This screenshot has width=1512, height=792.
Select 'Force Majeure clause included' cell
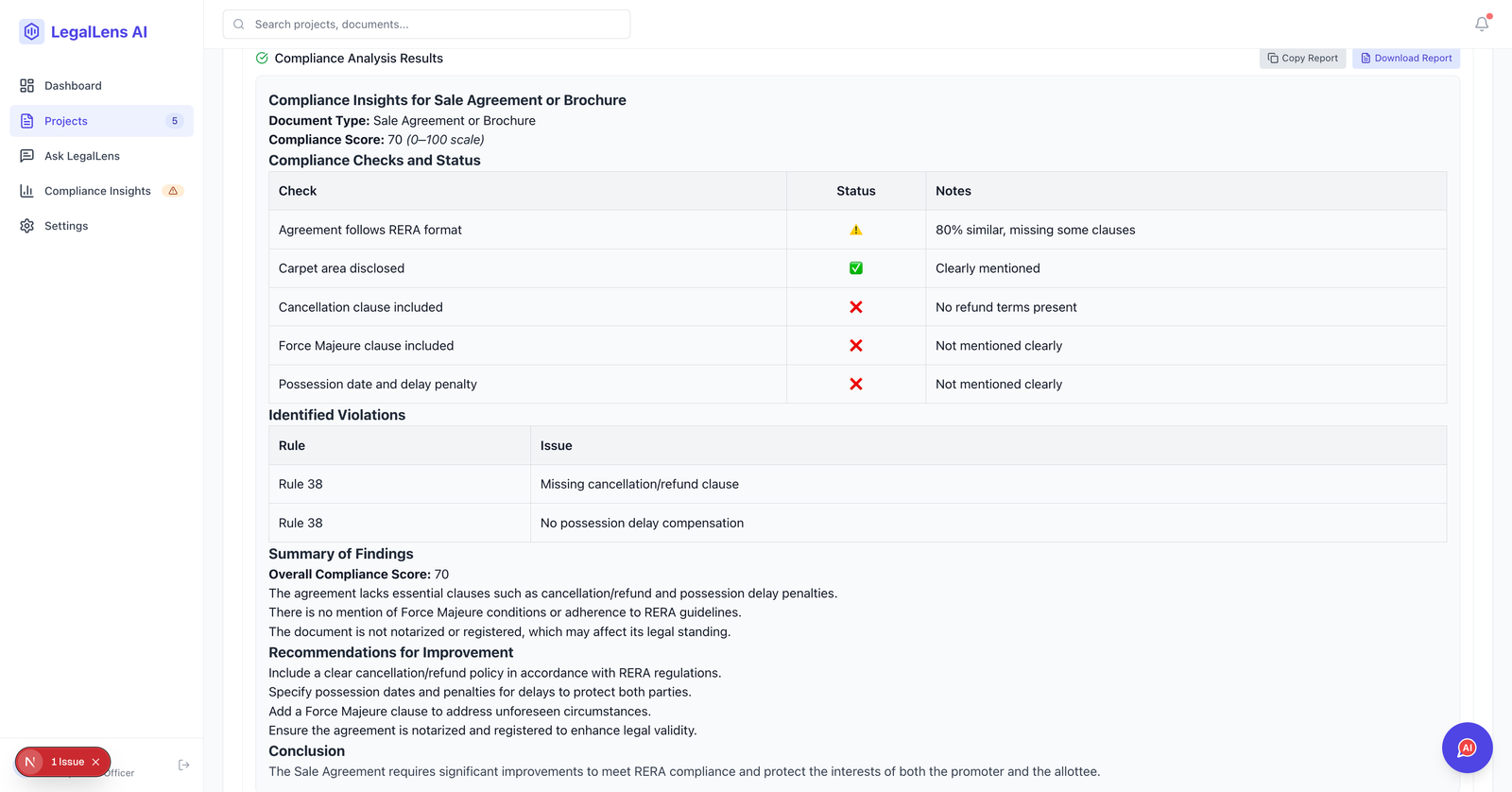click(x=527, y=346)
